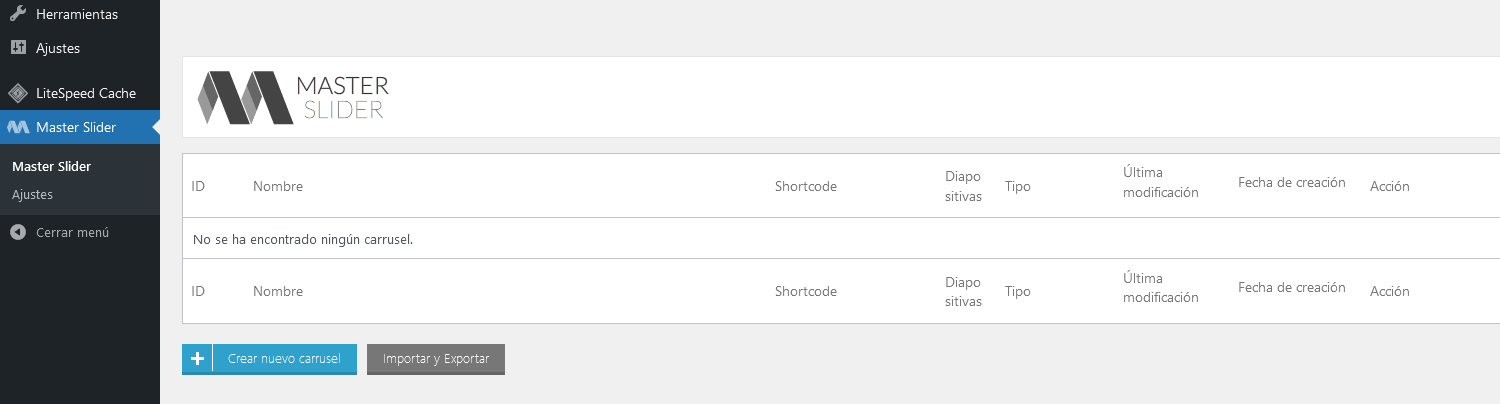Click the plus icon on create carousel button
Screen dimensions: 1500x404
click(197, 359)
